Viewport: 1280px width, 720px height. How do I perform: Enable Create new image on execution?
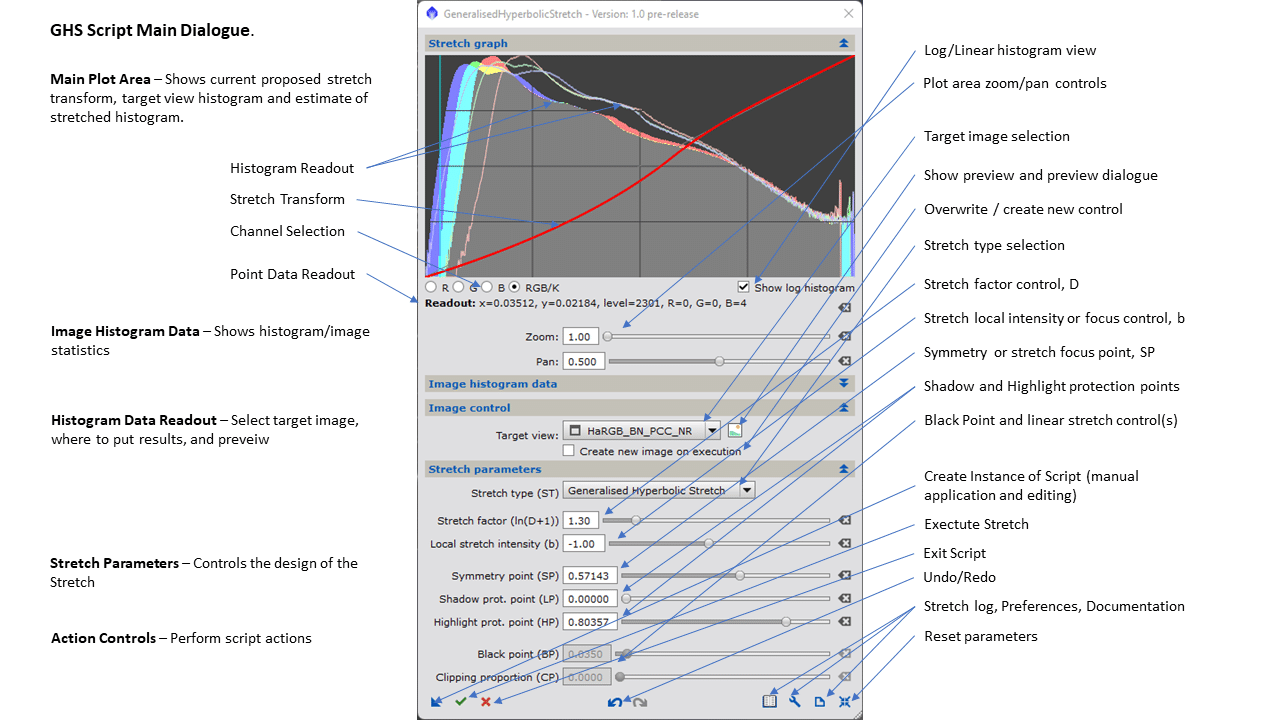[x=569, y=451]
